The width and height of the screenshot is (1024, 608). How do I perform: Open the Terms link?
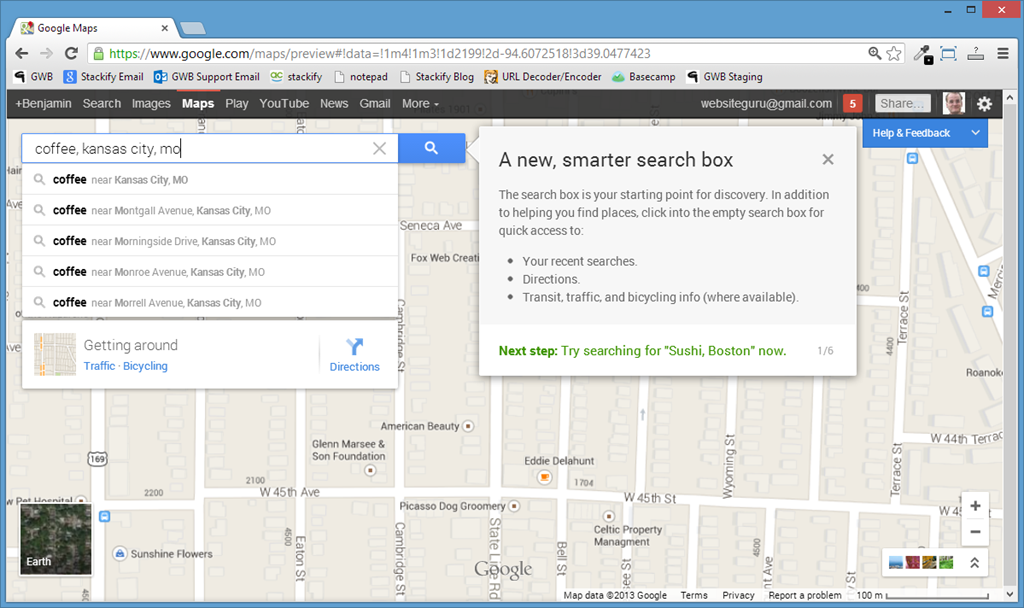[x=694, y=595]
